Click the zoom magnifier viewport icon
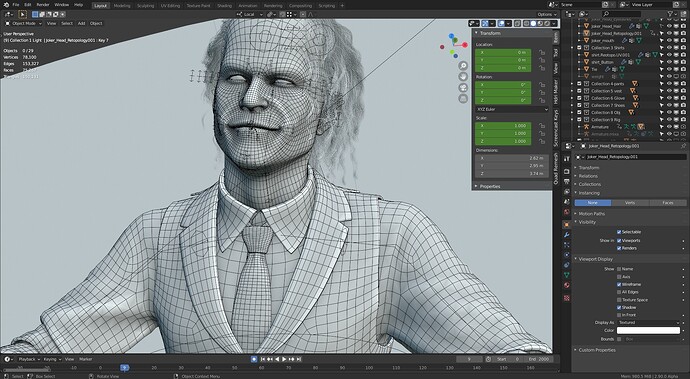This screenshot has height=379, width=690. 463,66
